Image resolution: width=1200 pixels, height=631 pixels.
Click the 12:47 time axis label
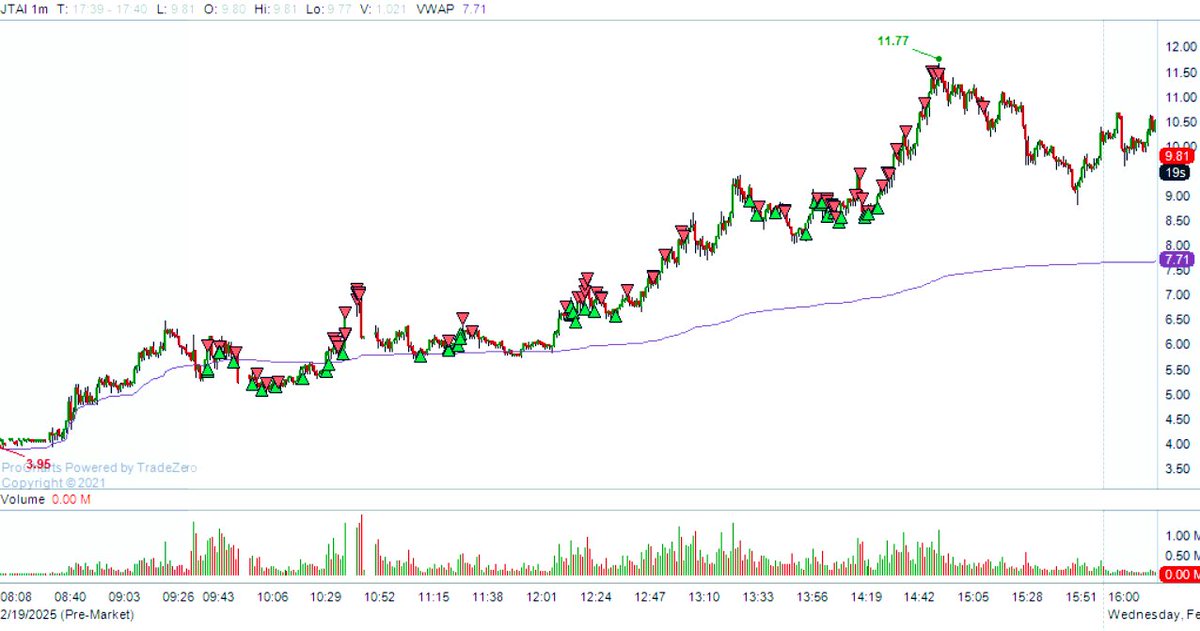coord(650,597)
